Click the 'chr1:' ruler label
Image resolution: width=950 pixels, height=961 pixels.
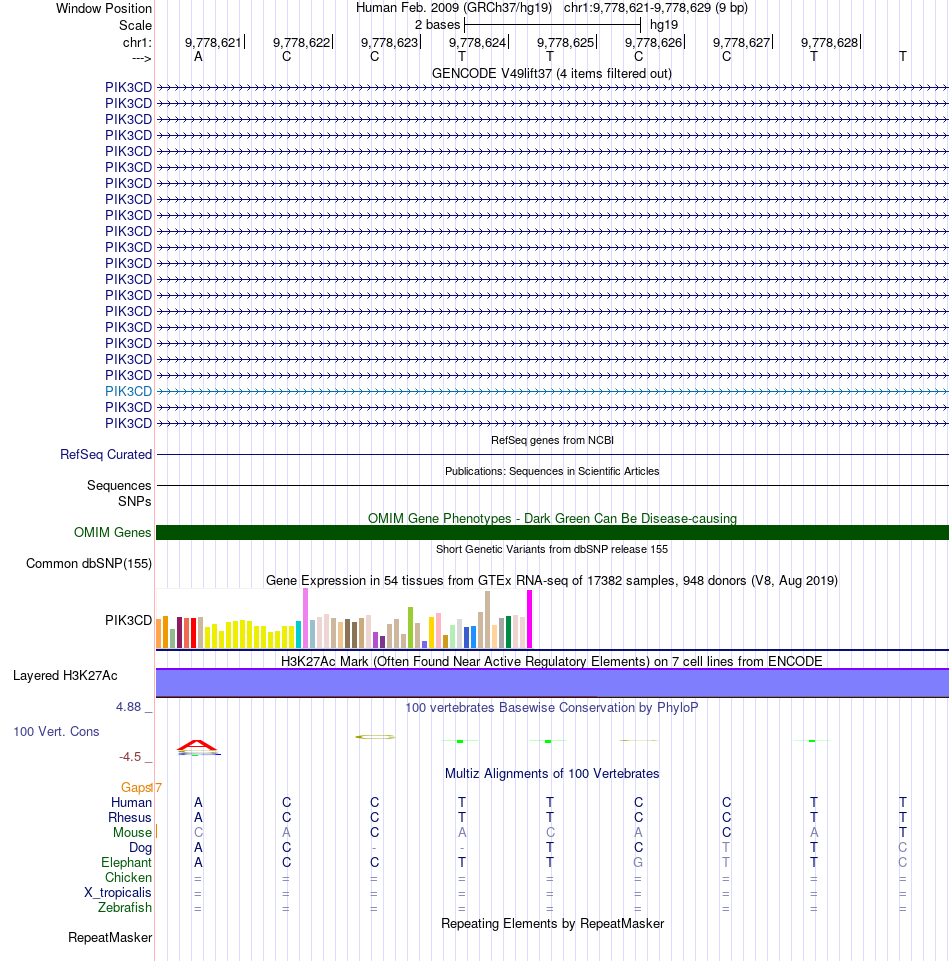(x=137, y=42)
